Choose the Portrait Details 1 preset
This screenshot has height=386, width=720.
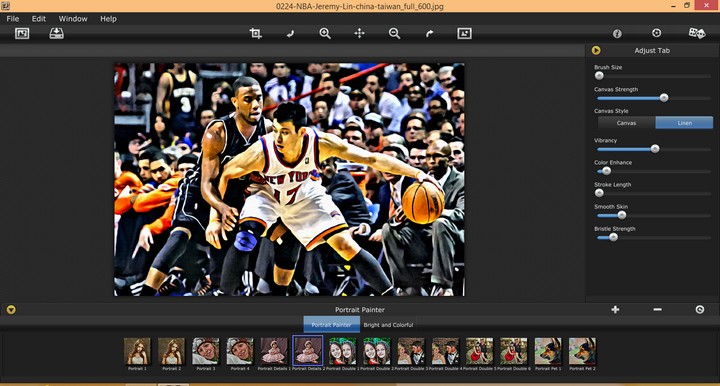(274, 351)
